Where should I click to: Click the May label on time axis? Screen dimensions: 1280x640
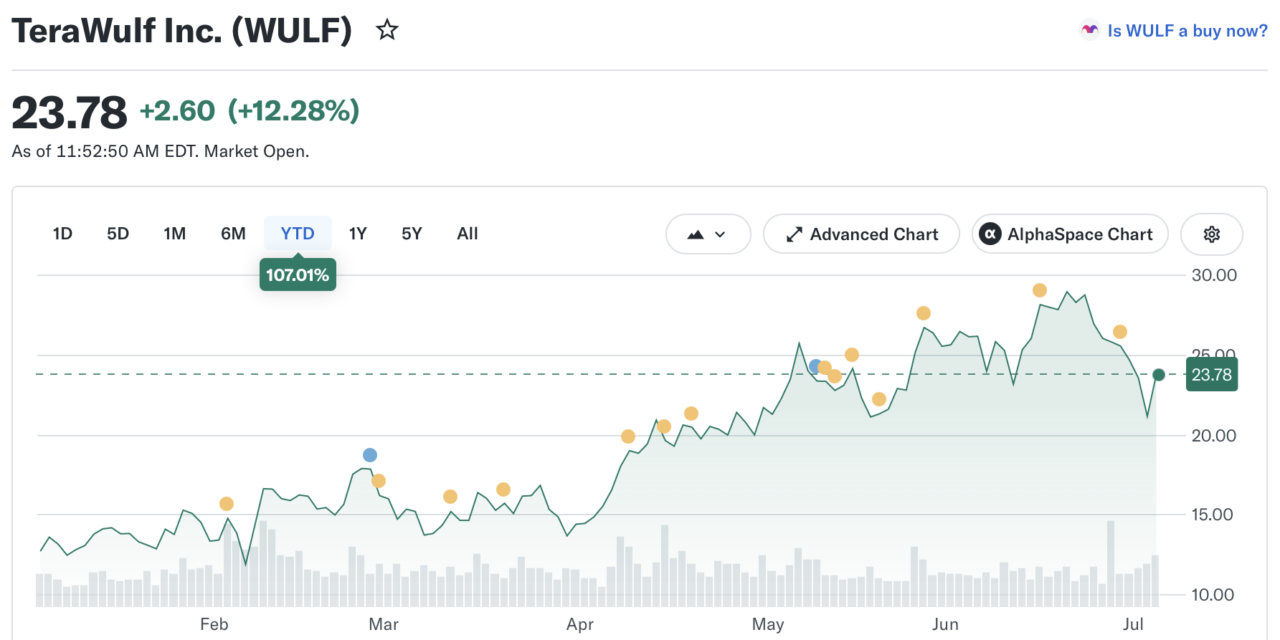coord(768,625)
